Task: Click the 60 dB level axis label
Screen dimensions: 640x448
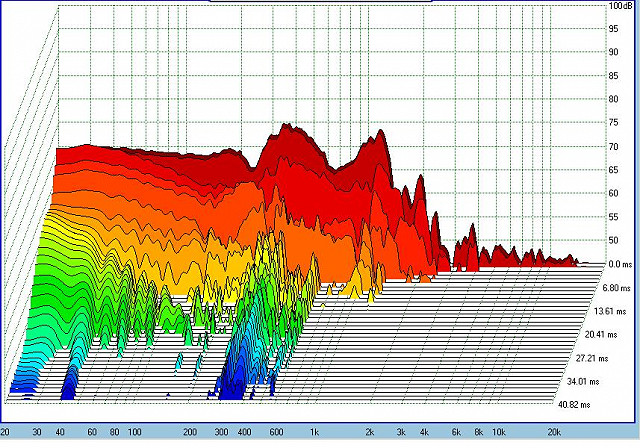Action: tap(613, 193)
